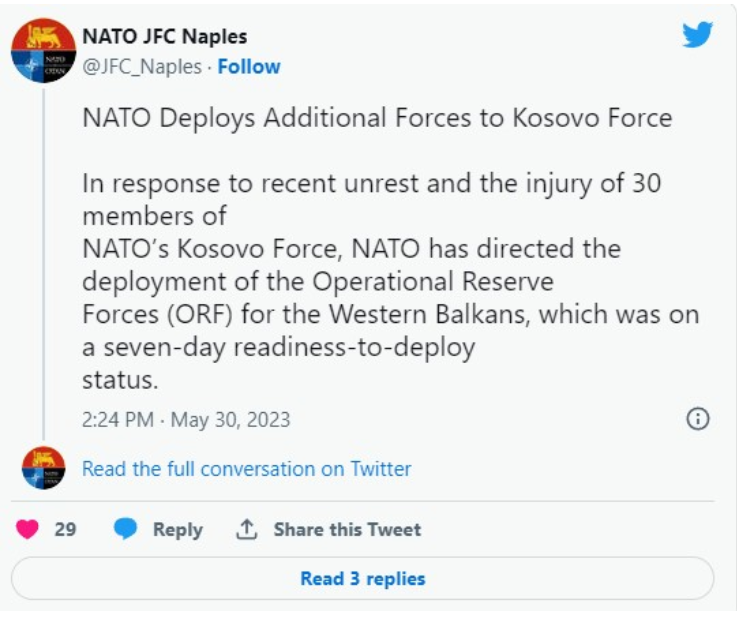This screenshot has width=737, height=619.
Task: Open the 2:24 PM time link
Action: [x=117, y=419]
